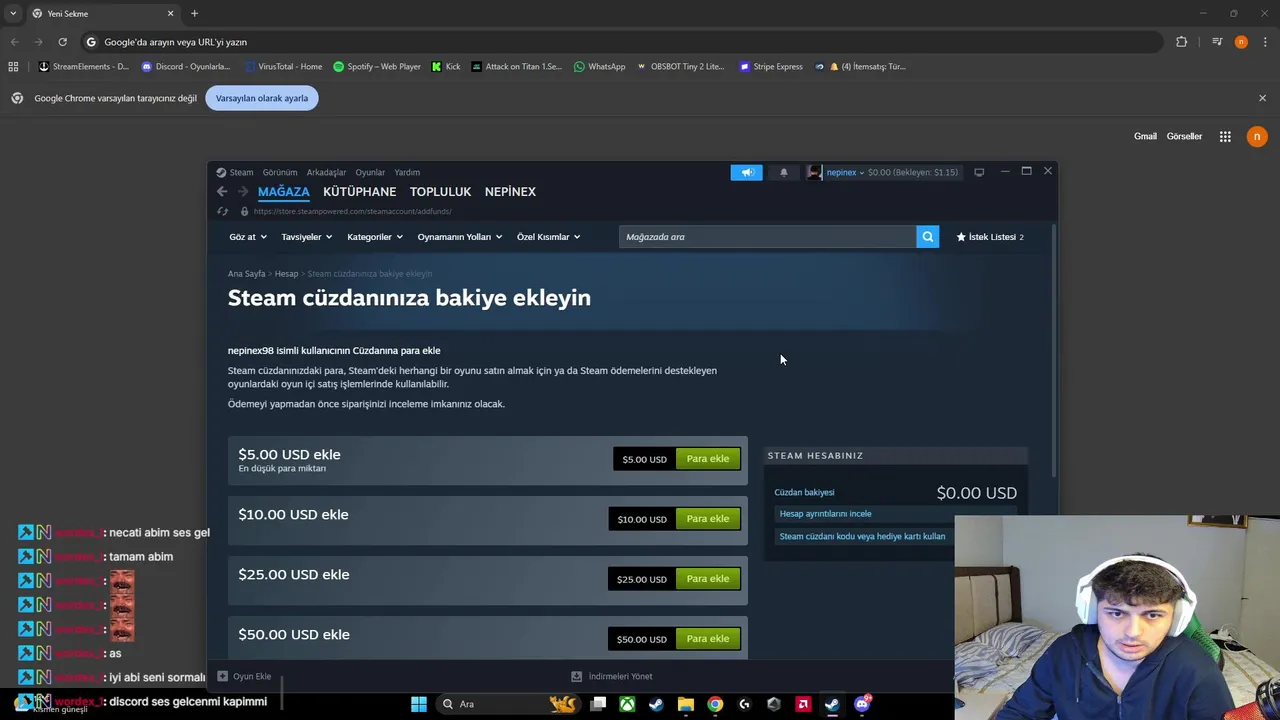Open StreamElements bookmark
The image size is (1280, 720).
(83, 67)
